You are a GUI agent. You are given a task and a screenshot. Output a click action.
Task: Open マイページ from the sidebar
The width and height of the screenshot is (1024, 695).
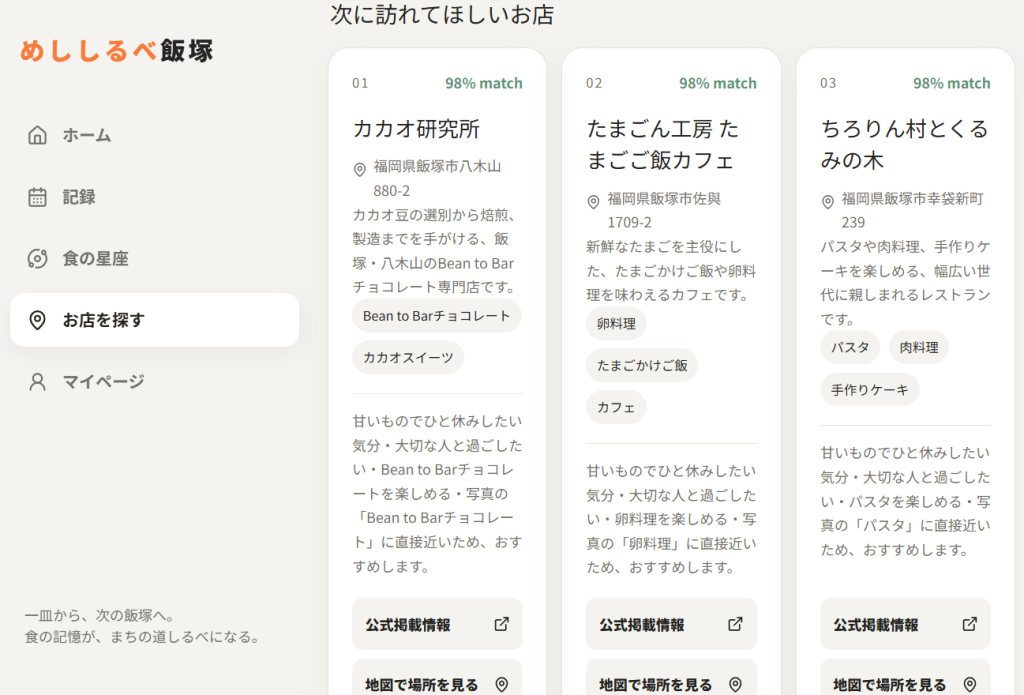[x=155, y=381]
